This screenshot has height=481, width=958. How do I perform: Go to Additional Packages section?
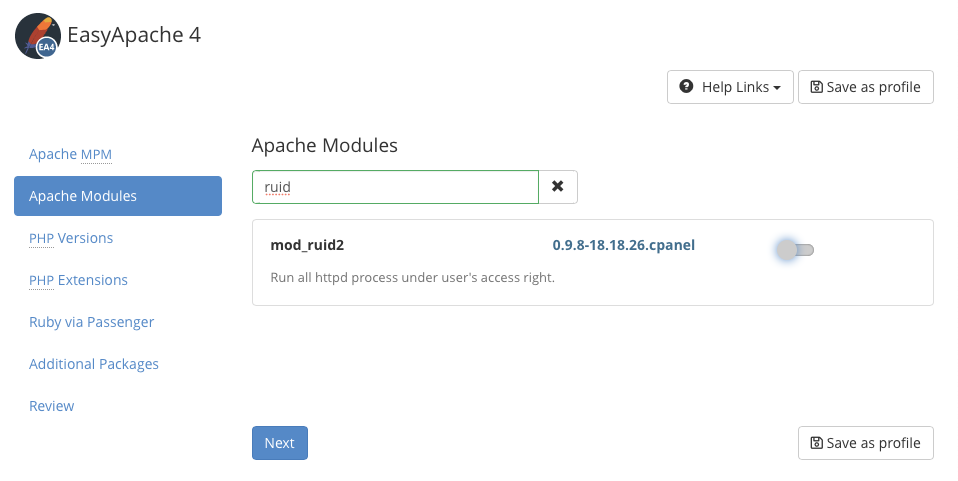click(94, 364)
